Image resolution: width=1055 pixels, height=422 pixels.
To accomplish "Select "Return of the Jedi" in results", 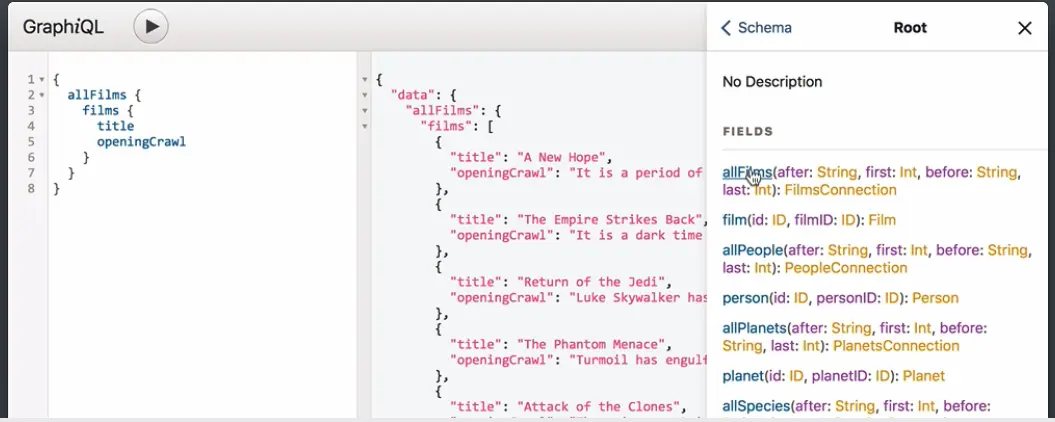I will pyautogui.click(x=591, y=282).
